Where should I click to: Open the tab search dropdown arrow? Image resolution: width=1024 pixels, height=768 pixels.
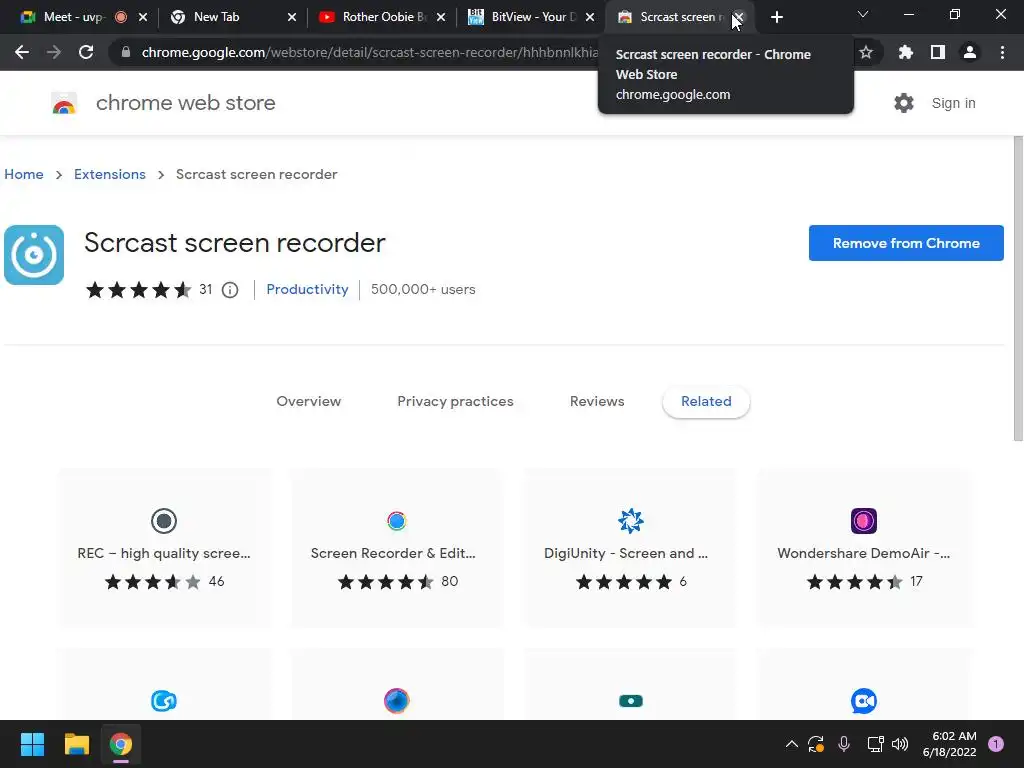click(863, 14)
